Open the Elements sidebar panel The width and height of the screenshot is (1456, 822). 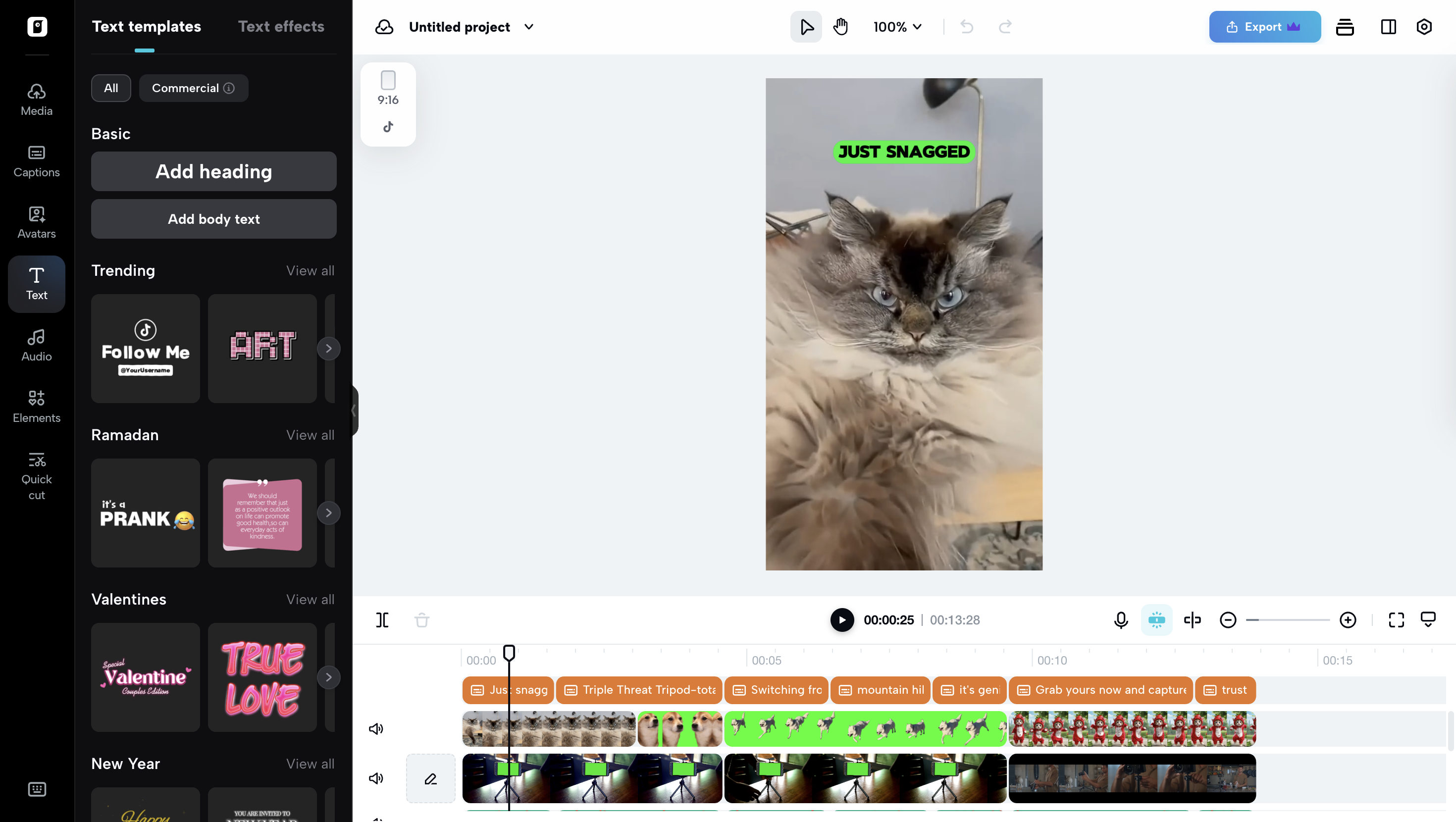[37, 406]
